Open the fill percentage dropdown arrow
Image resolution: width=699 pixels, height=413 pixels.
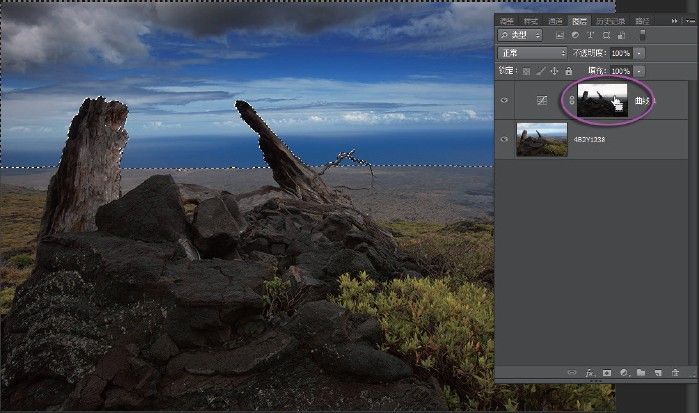point(640,71)
